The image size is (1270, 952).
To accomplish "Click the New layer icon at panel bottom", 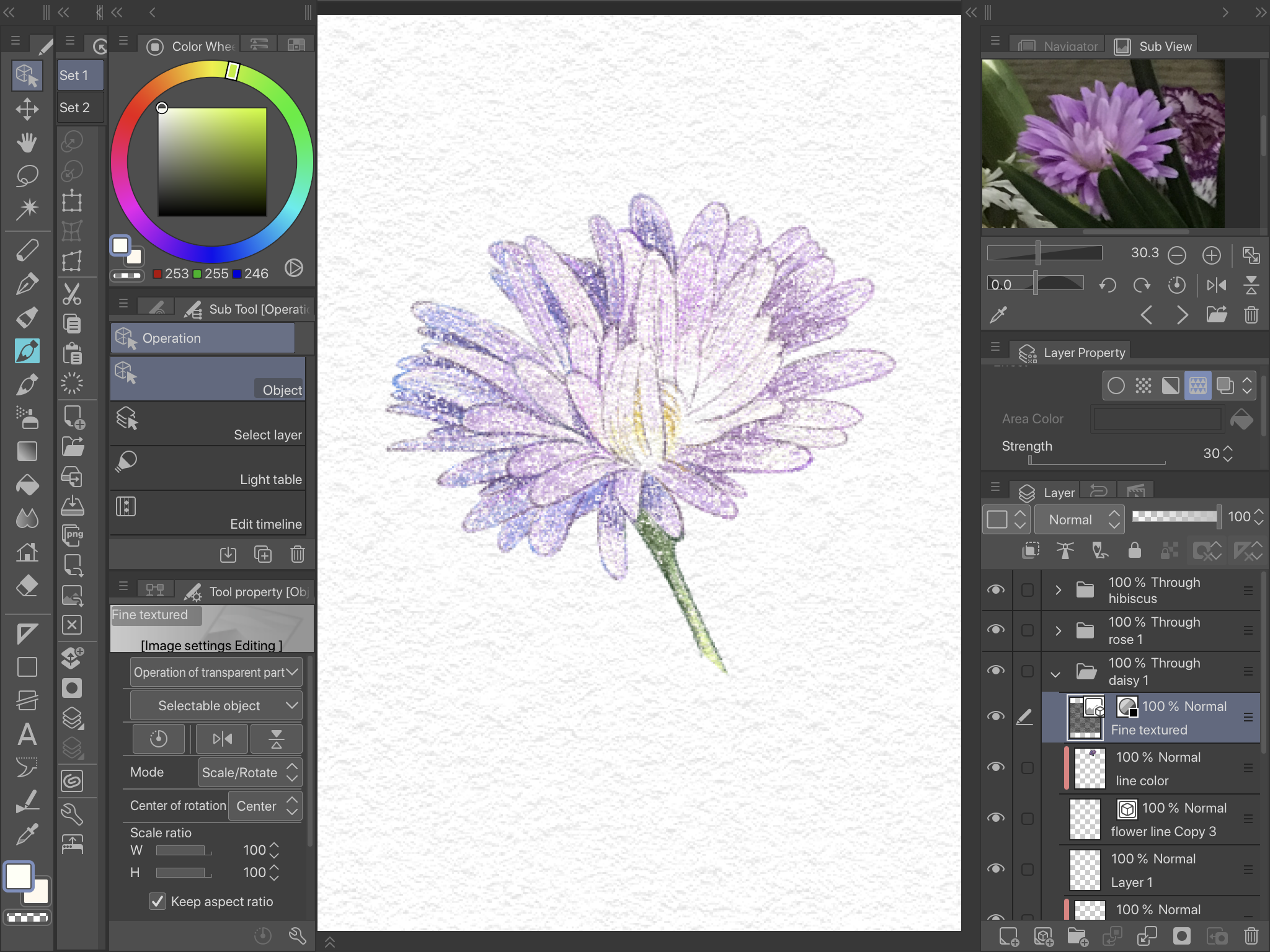I will [x=1008, y=936].
